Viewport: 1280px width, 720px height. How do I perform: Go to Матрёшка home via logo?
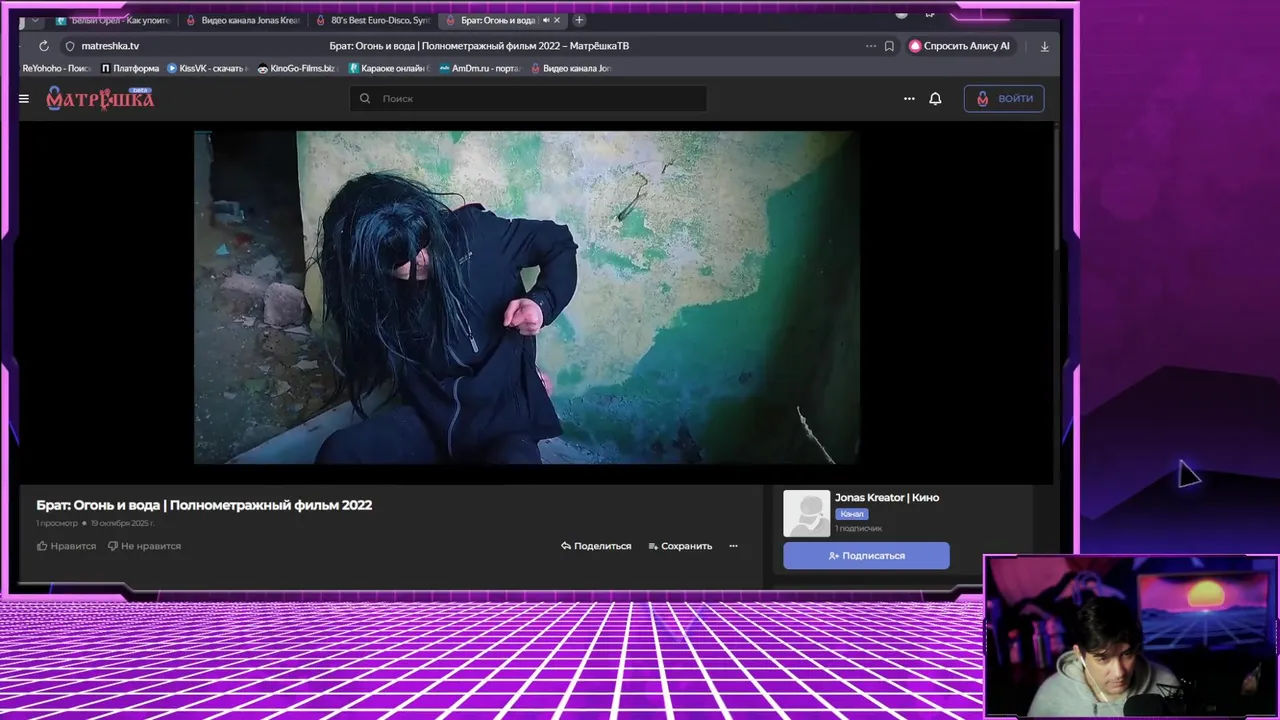pyautogui.click(x=100, y=98)
